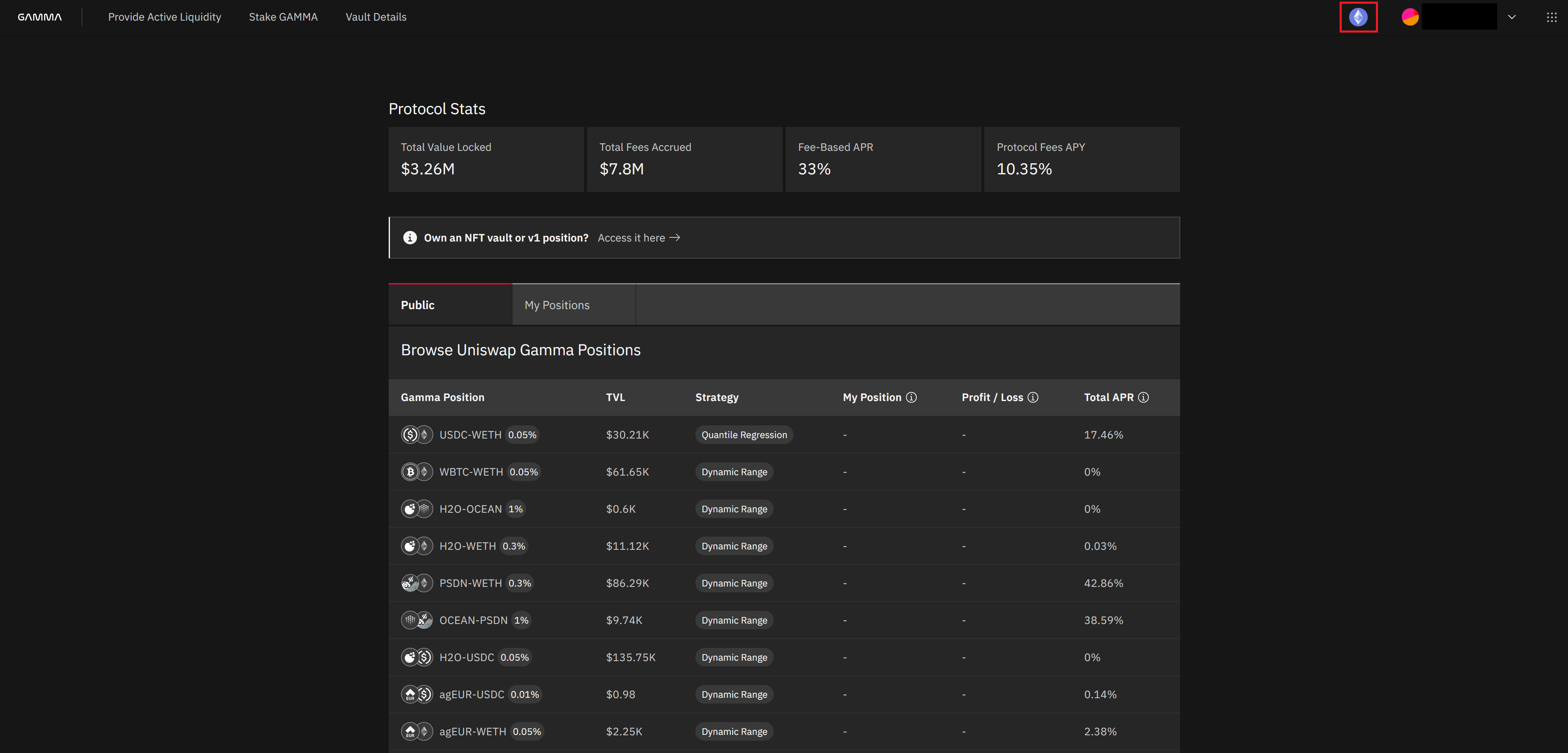Click the 2.38% Total APR value
1568x753 pixels.
1100,732
